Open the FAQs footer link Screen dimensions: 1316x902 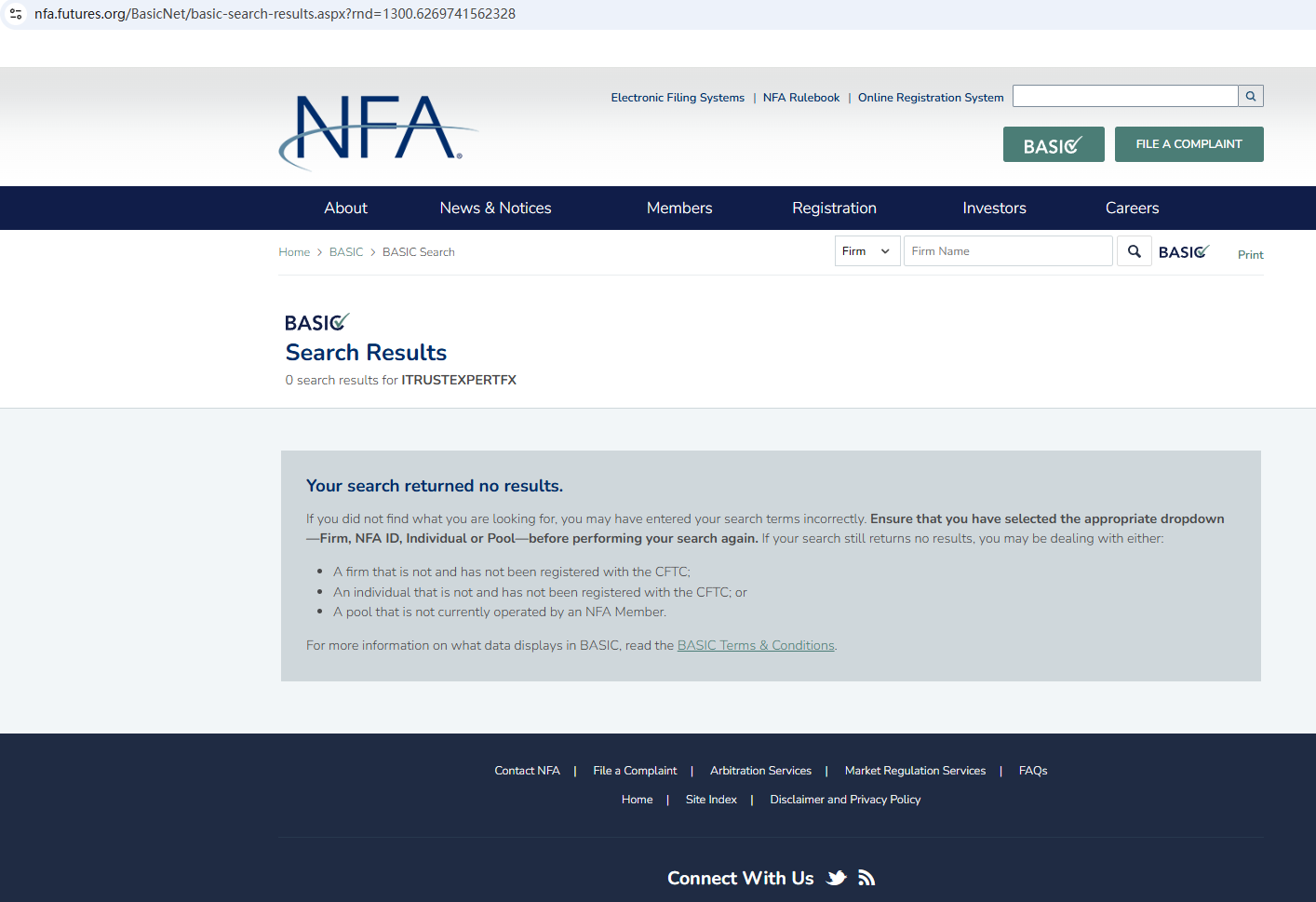click(x=1033, y=771)
